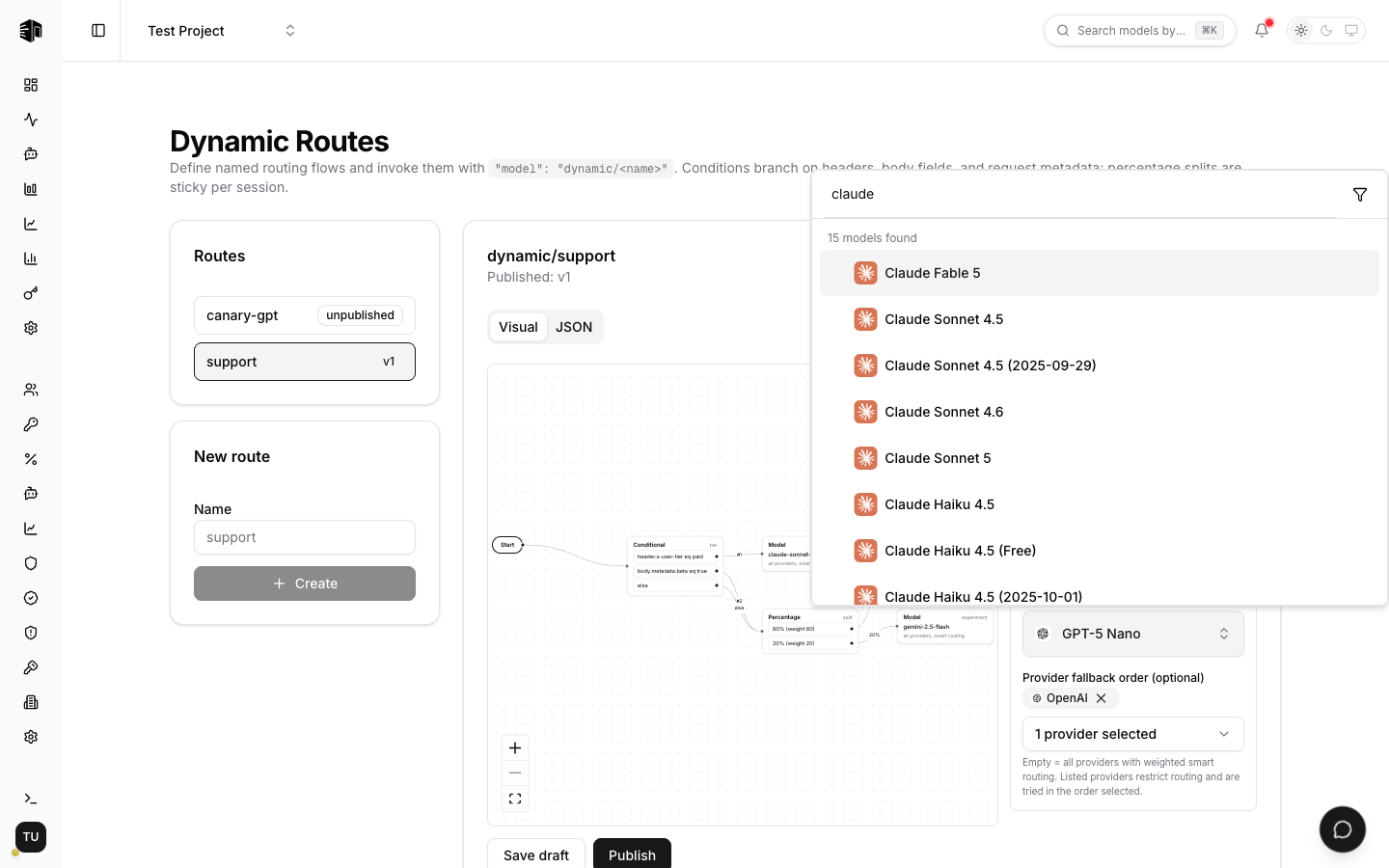Open the percent icon in sidebar
Screen dimensions: 1389x868
click(x=31, y=459)
